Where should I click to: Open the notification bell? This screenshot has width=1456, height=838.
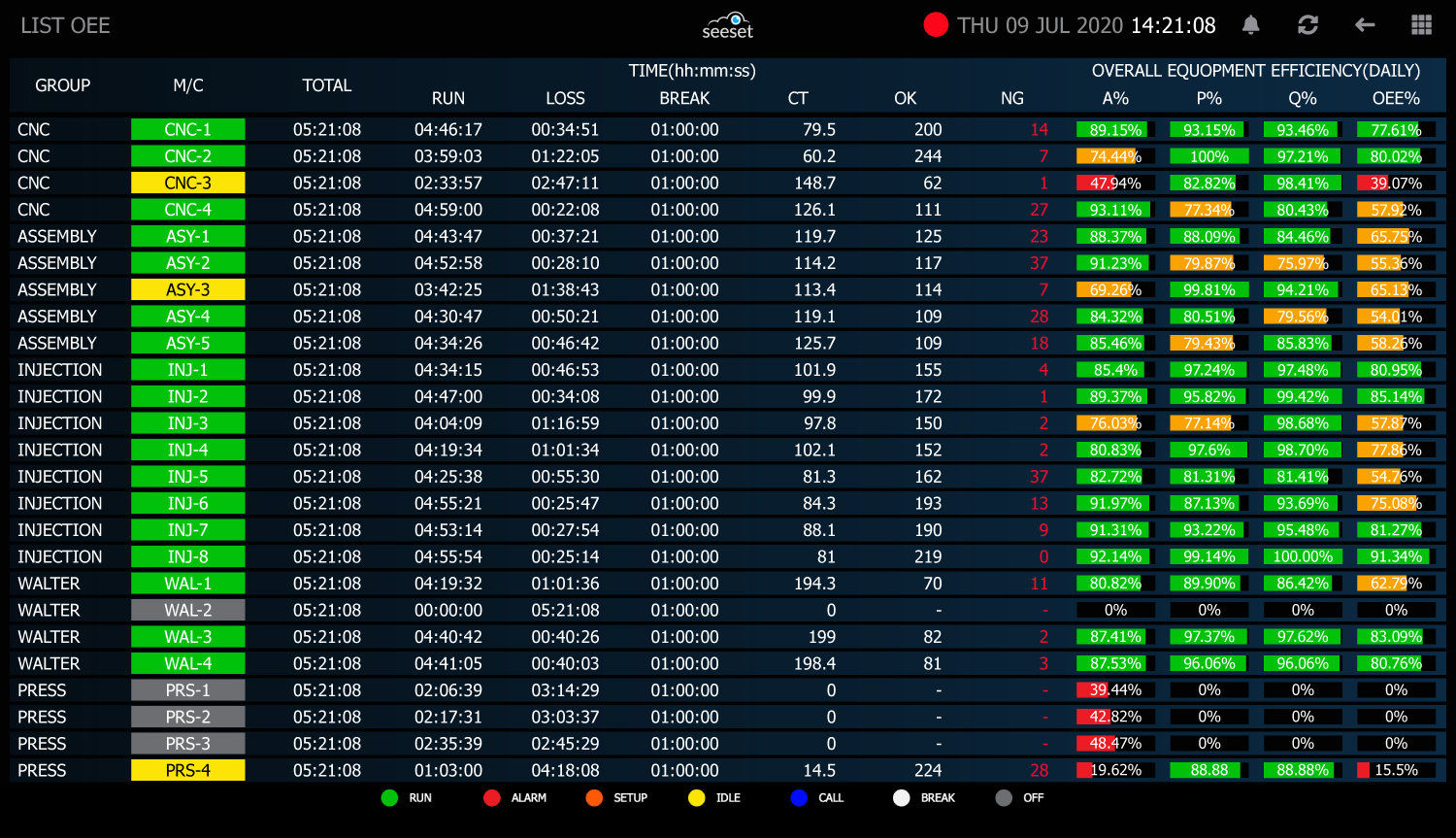pyautogui.click(x=1250, y=25)
